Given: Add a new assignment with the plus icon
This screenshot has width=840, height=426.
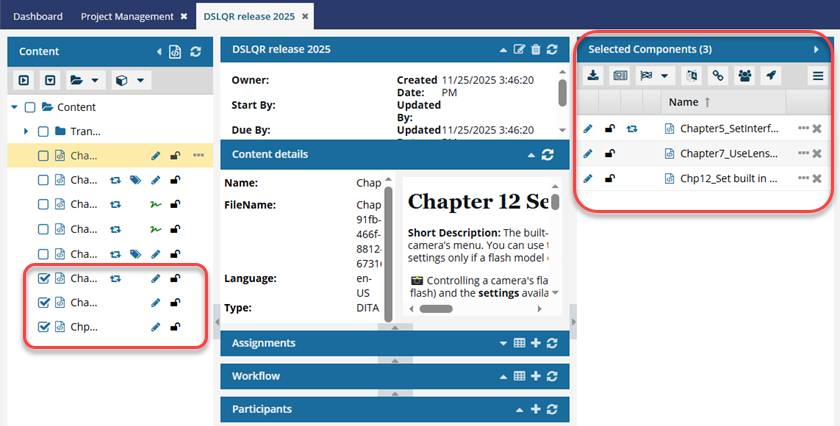Looking at the screenshot, I should pos(535,343).
